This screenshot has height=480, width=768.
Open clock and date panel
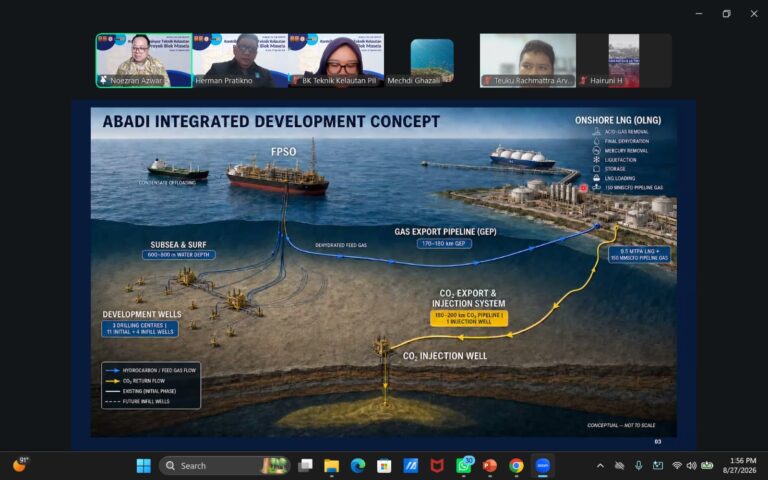(x=739, y=466)
